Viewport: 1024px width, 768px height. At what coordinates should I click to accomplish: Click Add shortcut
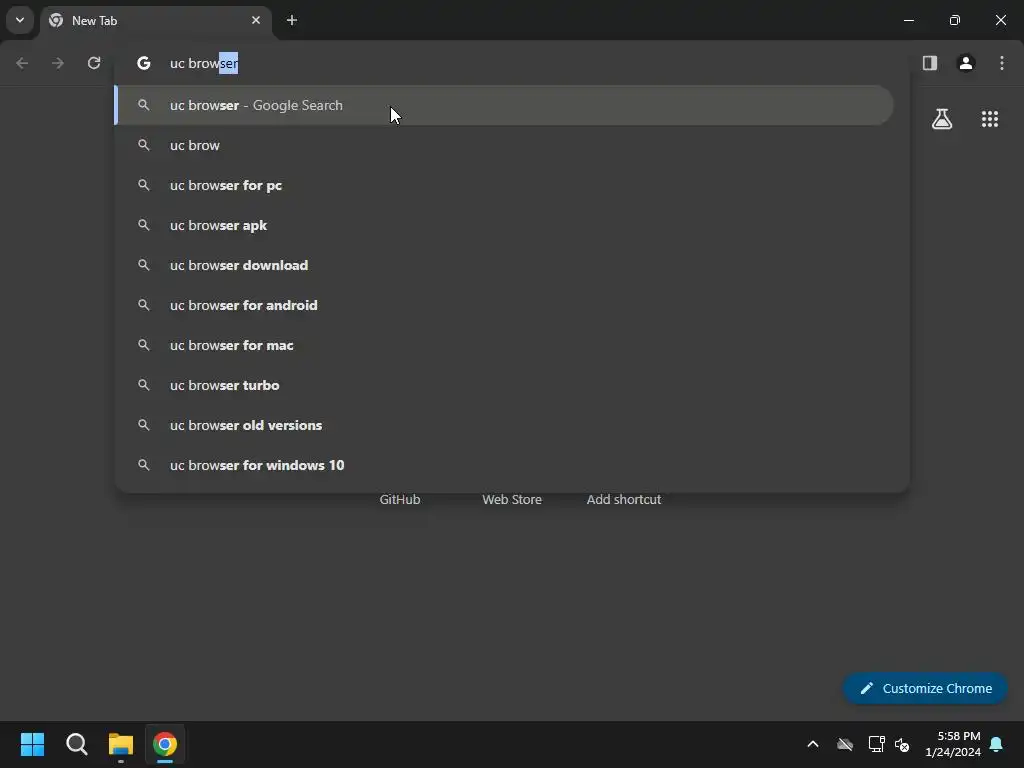pyautogui.click(x=624, y=500)
